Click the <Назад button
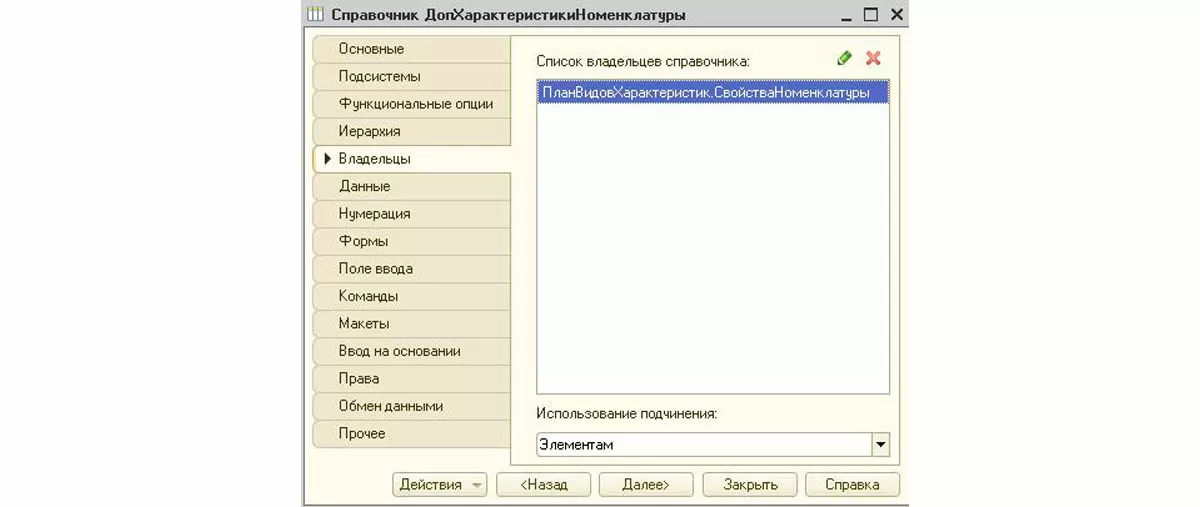1200x507 pixels. 544,484
